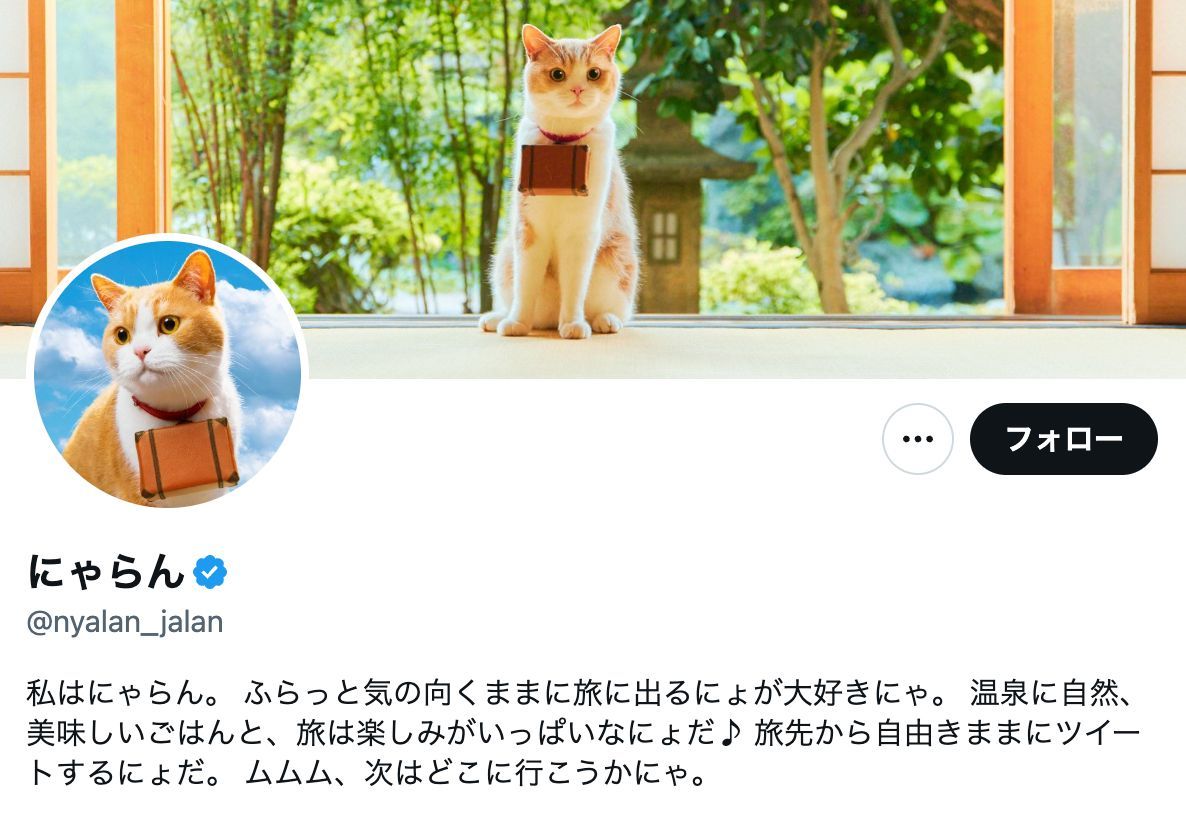Image resolution: width=1186 pixels, height=820 pixels.
Task: Click bio text ムムム、次はどこに行こうかにゃ
Action: click(x=477, y=772)
